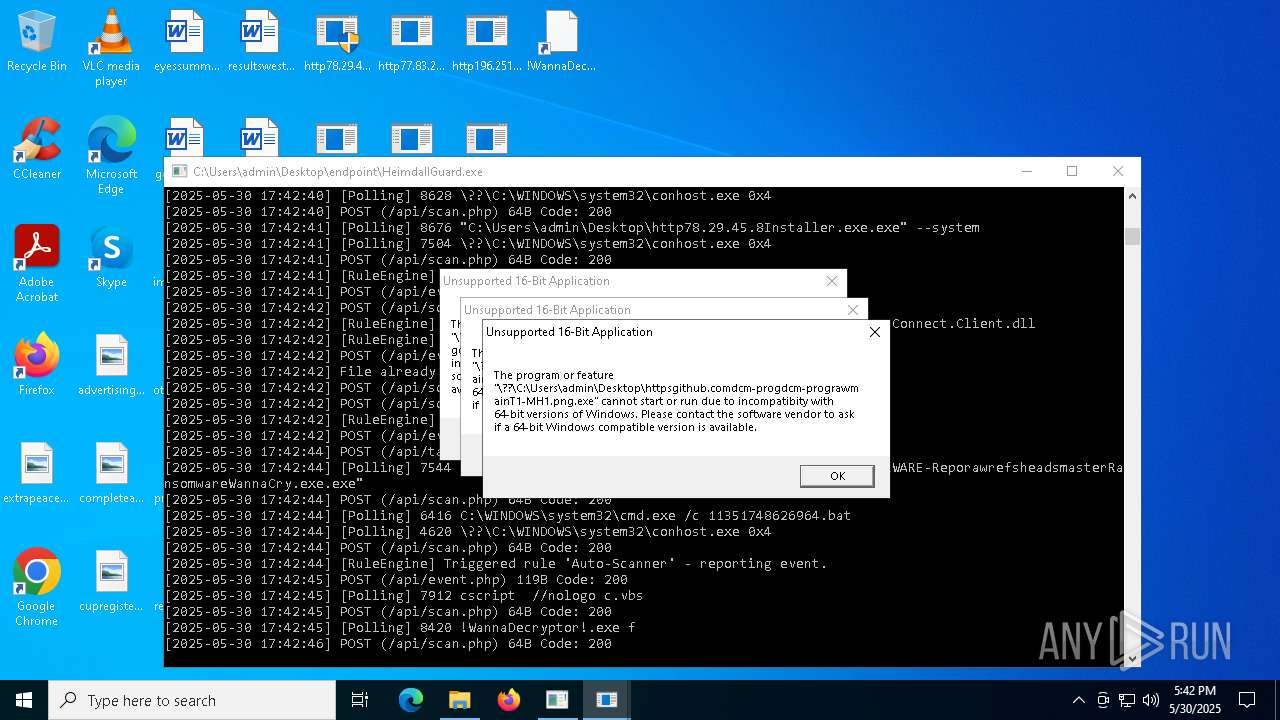The height and width of the screenshot is (720, 1280).
Task: Launch VLC media player shortcut
Action: (x=111, y=47)
